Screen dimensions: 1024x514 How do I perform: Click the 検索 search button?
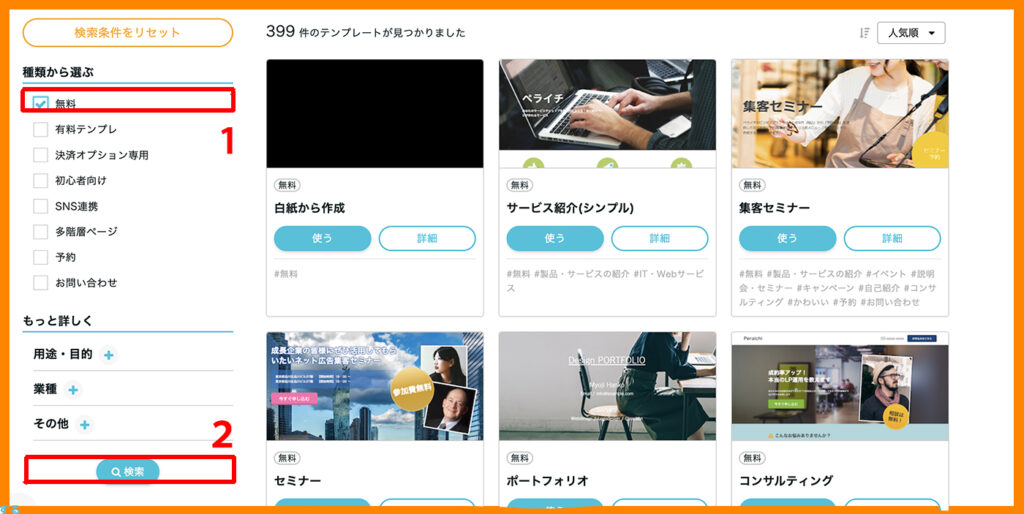pos(128,472)
